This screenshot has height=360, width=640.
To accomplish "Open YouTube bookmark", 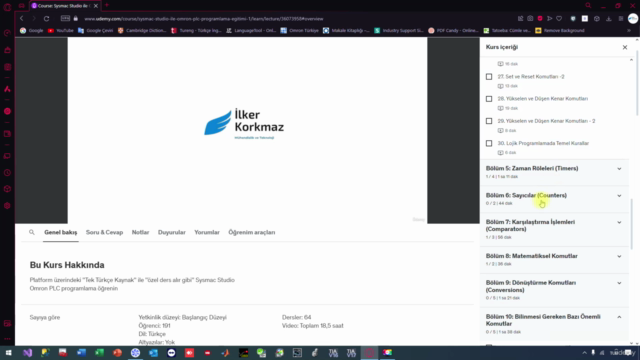I will pos(60,31).
